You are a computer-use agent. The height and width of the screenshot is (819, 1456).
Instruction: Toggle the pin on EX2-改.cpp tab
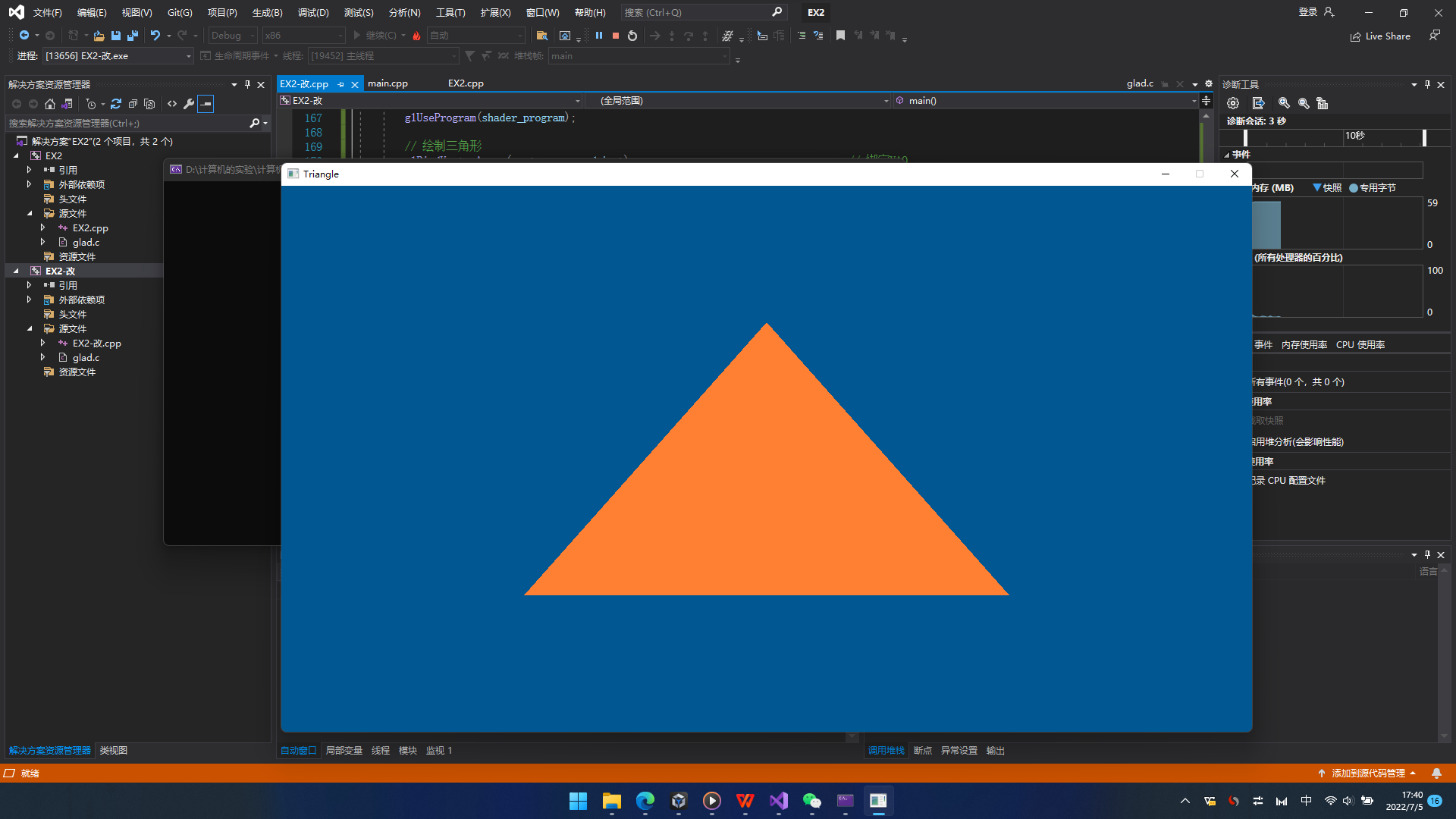coord(340,84)
